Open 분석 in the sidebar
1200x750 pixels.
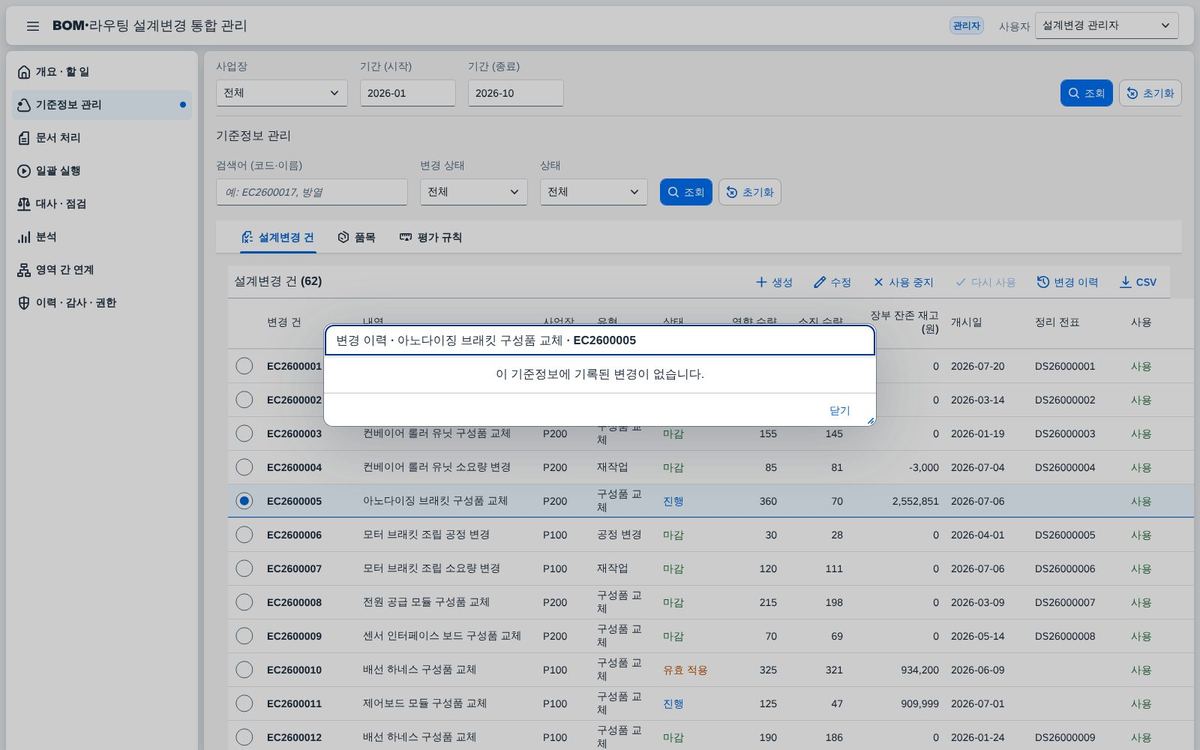click(x=102, y=237)
